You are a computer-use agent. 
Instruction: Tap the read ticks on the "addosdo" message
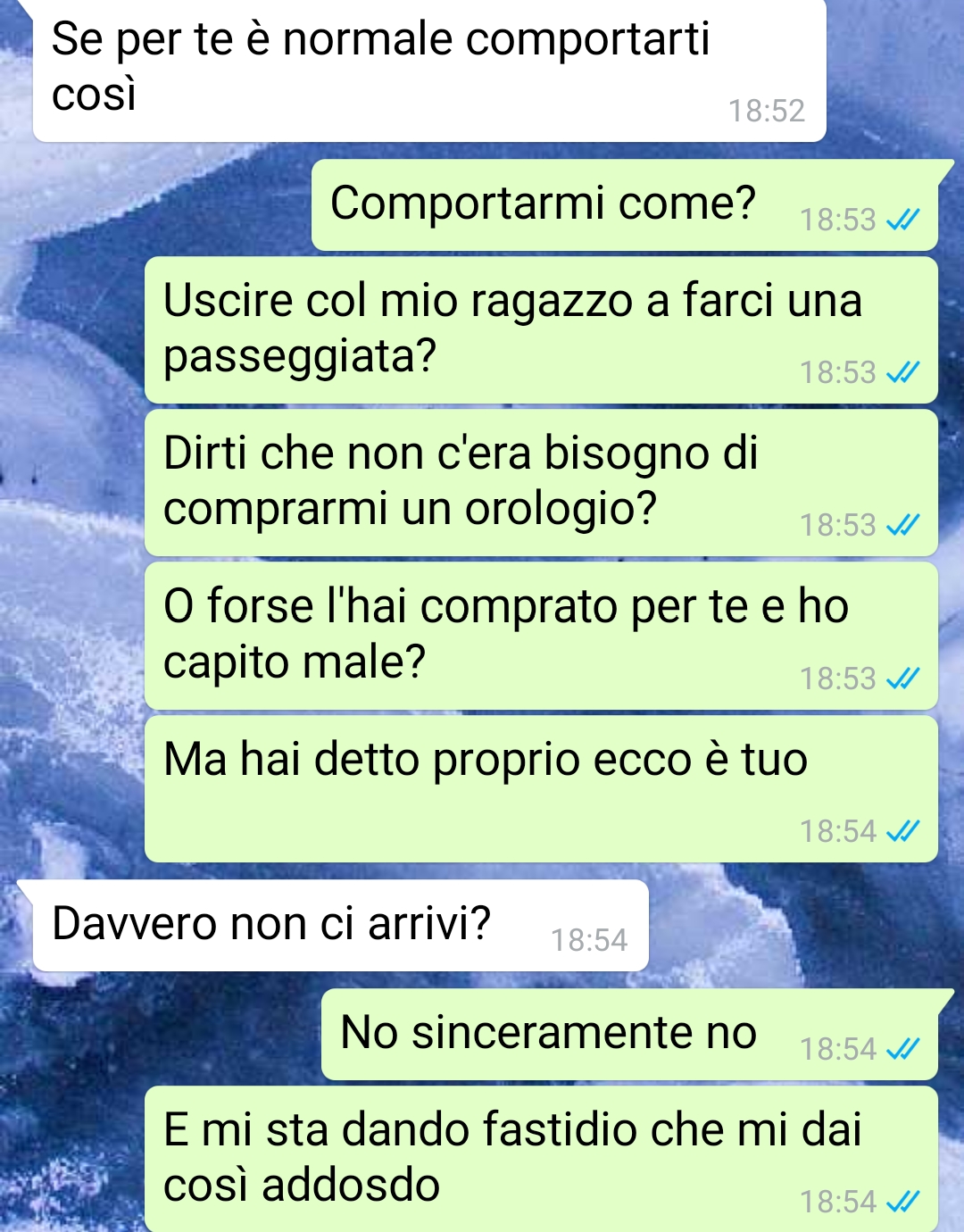(902, 1202)
